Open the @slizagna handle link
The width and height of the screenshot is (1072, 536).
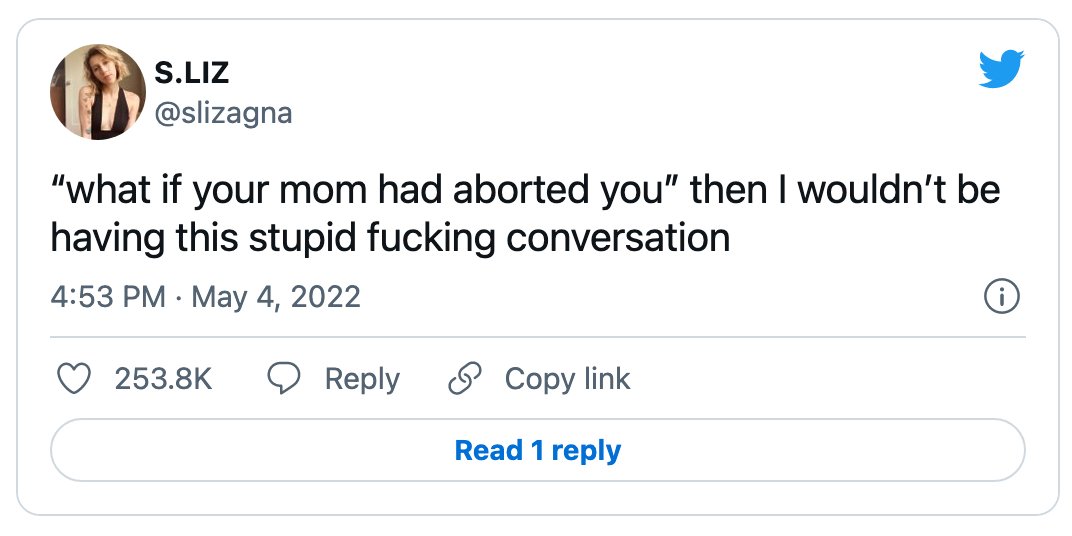click(x=224, y=112)
